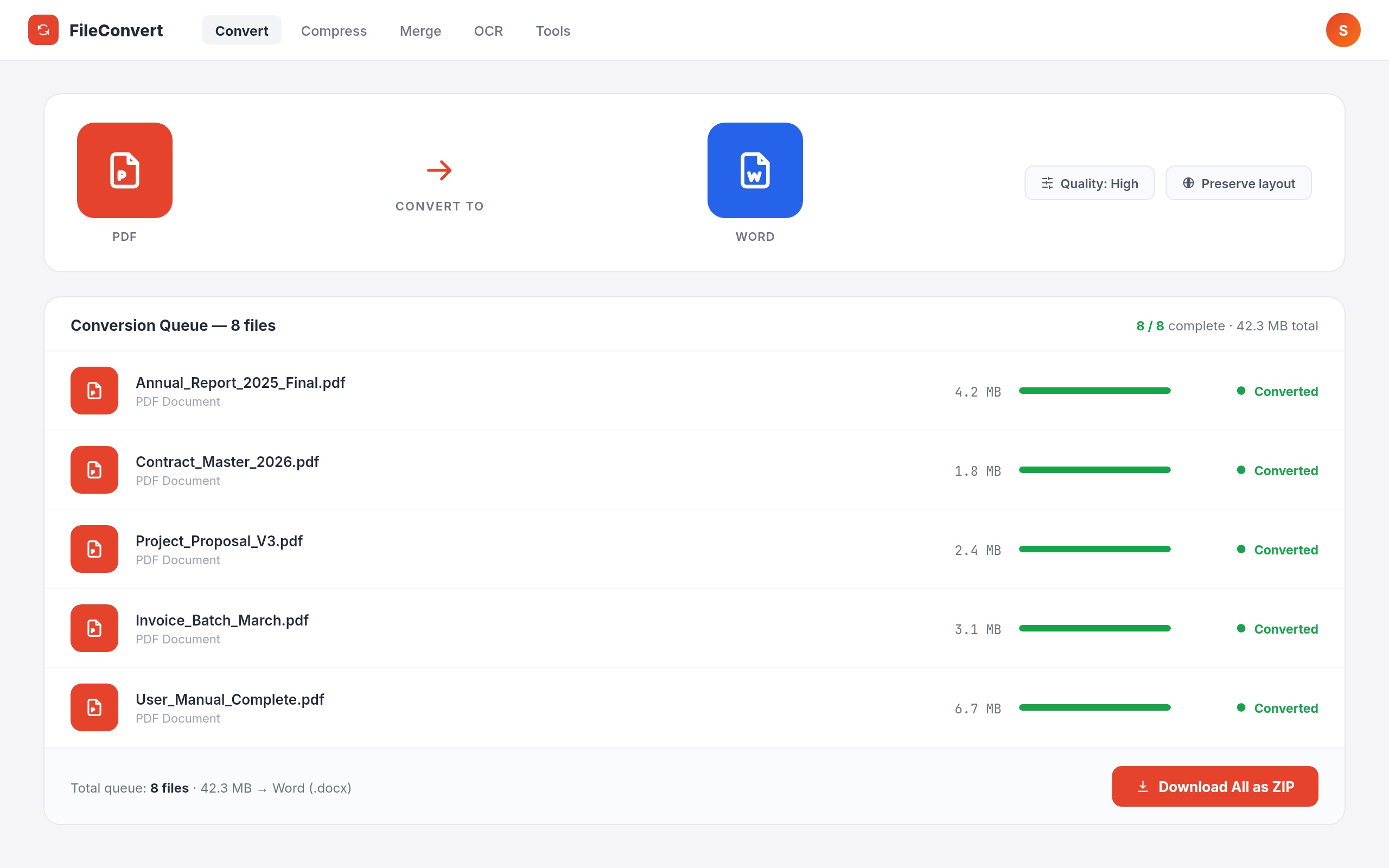Click the 8 / 8 complete summary
Screen dimensions: 1389x868
click(x=1227, y=326)
